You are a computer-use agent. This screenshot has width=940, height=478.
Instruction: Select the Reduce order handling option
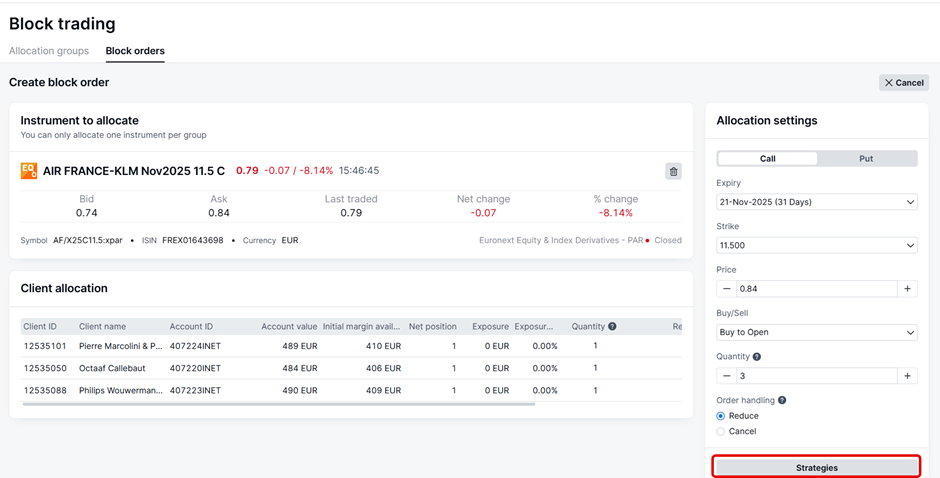click(x=721, y=416)
